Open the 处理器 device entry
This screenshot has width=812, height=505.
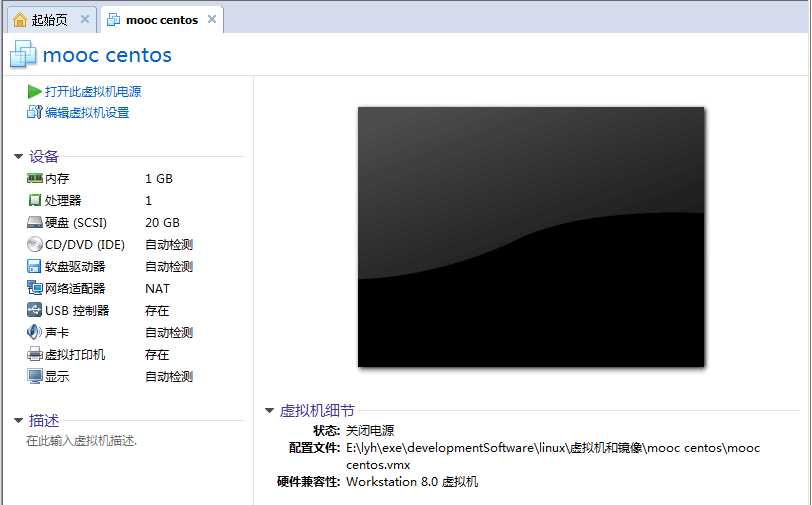[x=63, y=200]
